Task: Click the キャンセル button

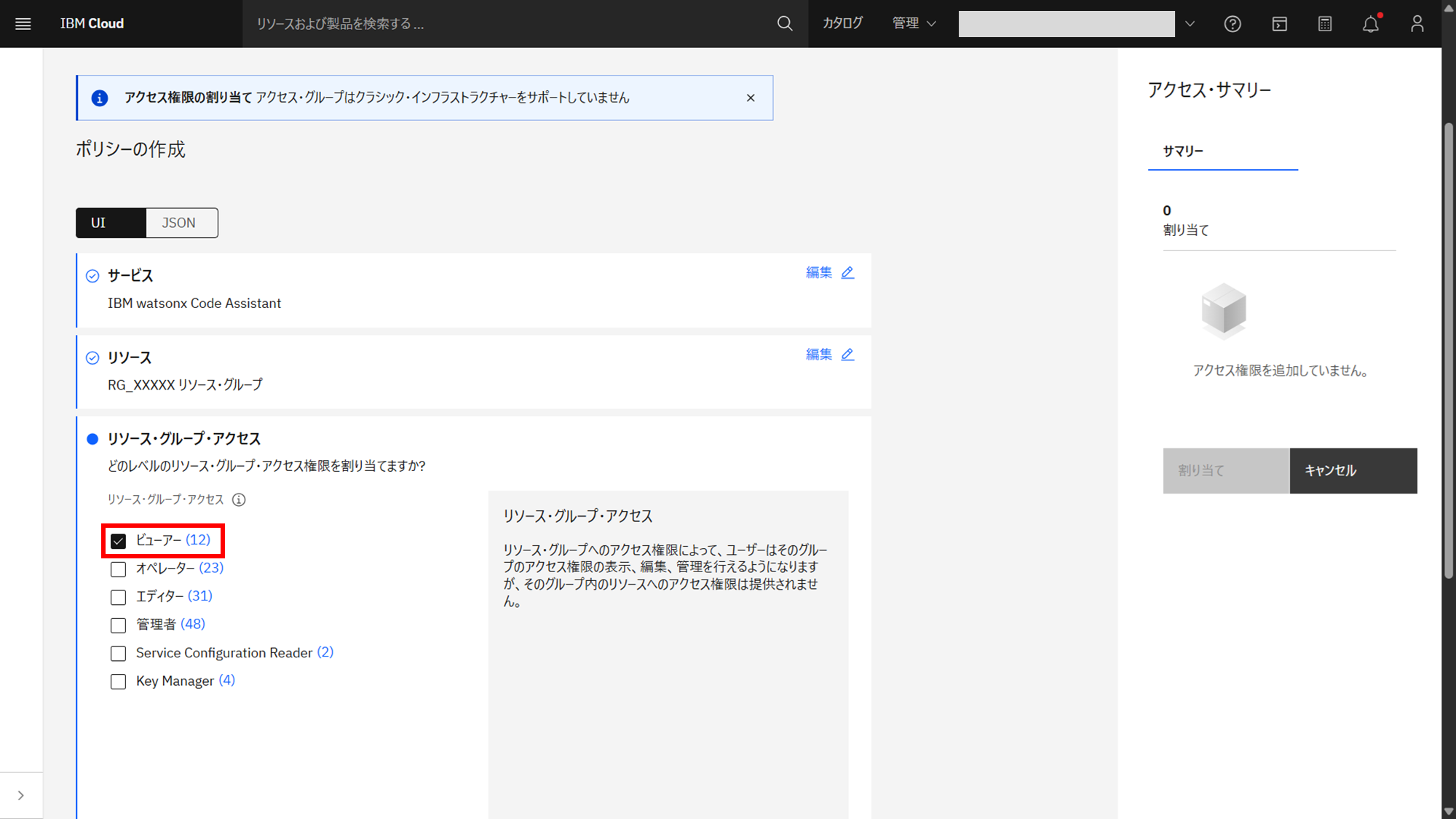Action: (x=1353, y=470)
